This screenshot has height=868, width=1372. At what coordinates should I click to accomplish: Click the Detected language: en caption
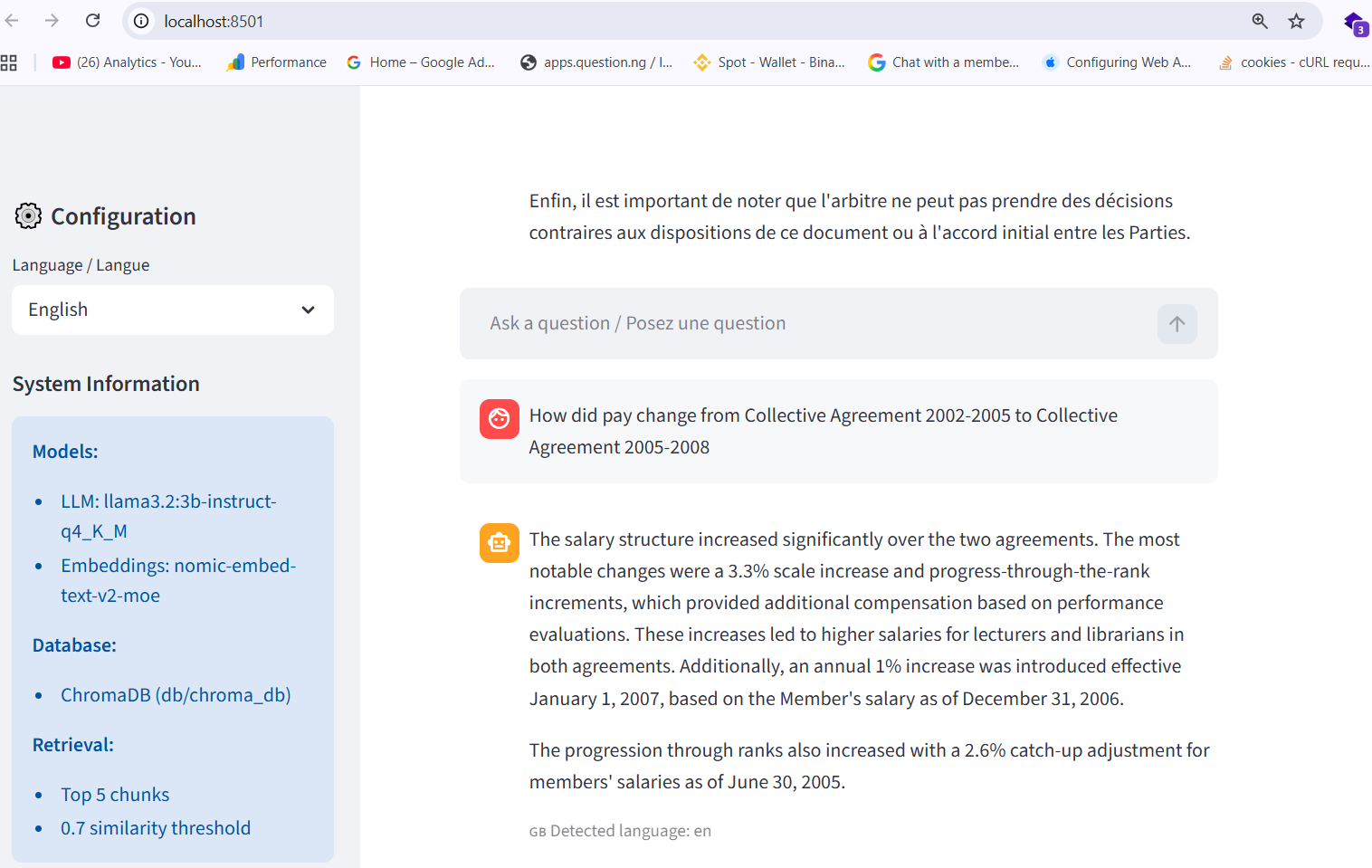coord(620,831)
